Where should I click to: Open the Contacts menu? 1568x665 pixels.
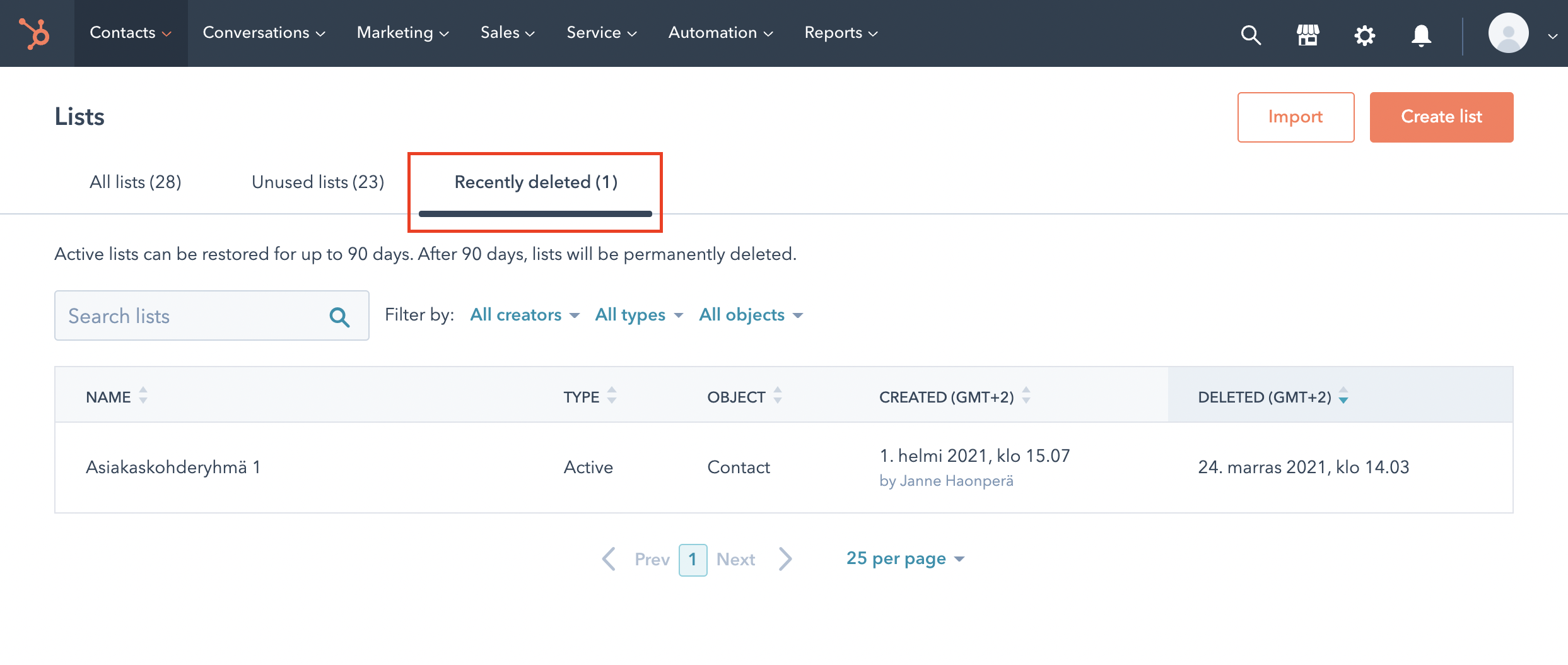click(131, 33)
